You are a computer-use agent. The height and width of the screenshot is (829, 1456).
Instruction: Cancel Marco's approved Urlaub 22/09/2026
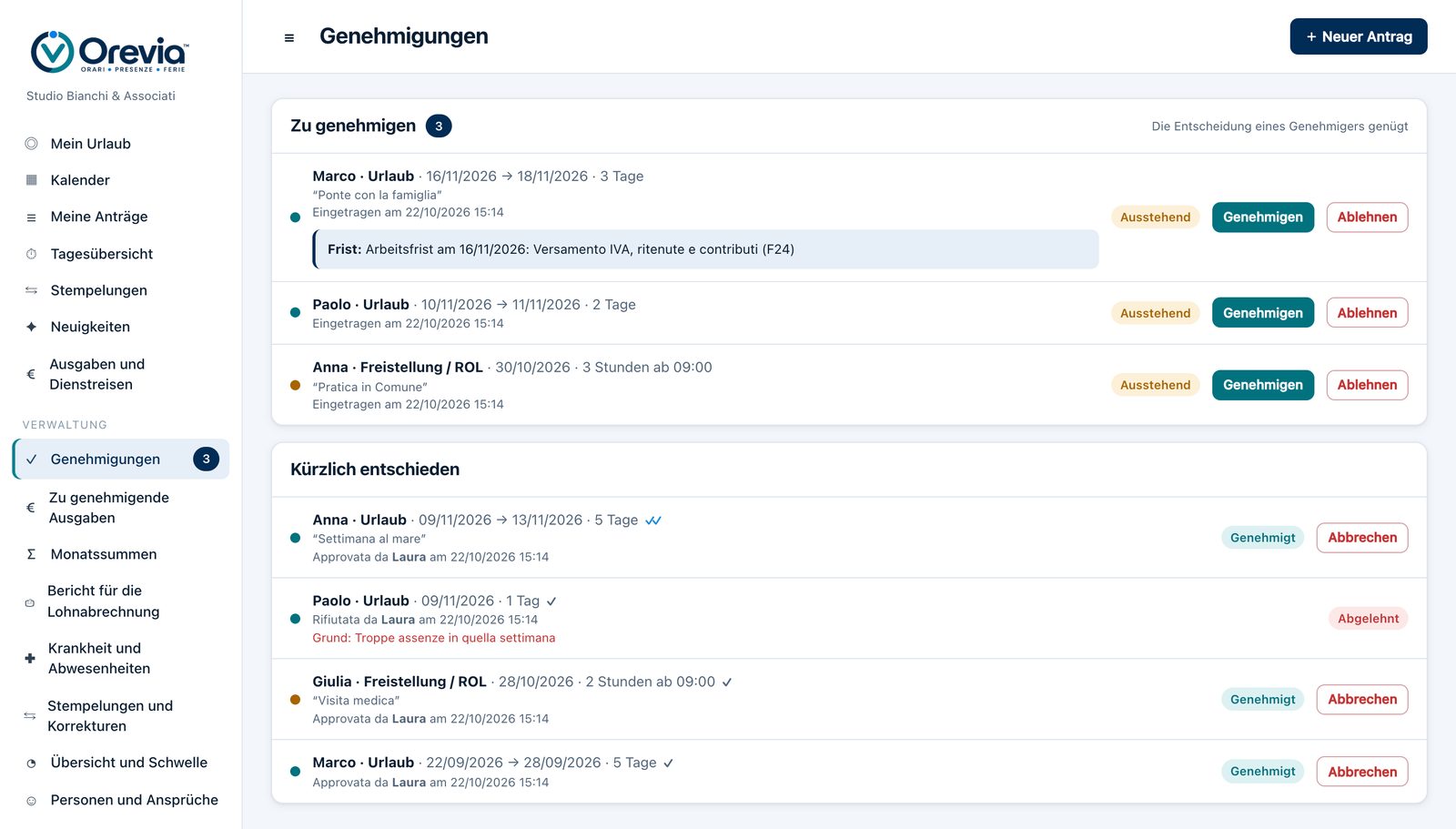coord(1362,772)
